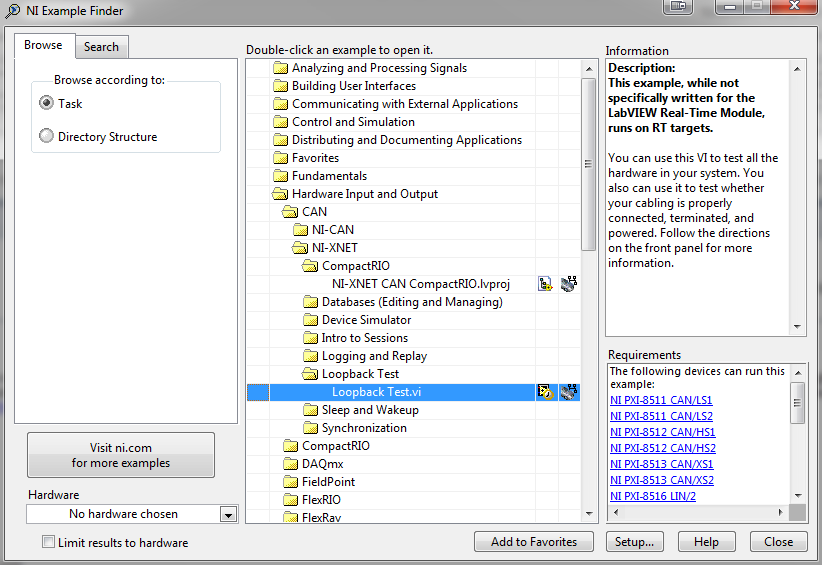Enable Limit results to hardware checkbox
The height and width of the screenshot is (565, 822).
(x=48, y=542)
